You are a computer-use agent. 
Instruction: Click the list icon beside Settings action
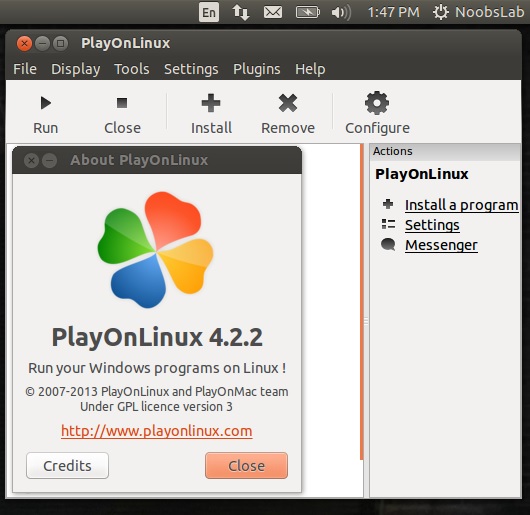click(x=388, y=224)
